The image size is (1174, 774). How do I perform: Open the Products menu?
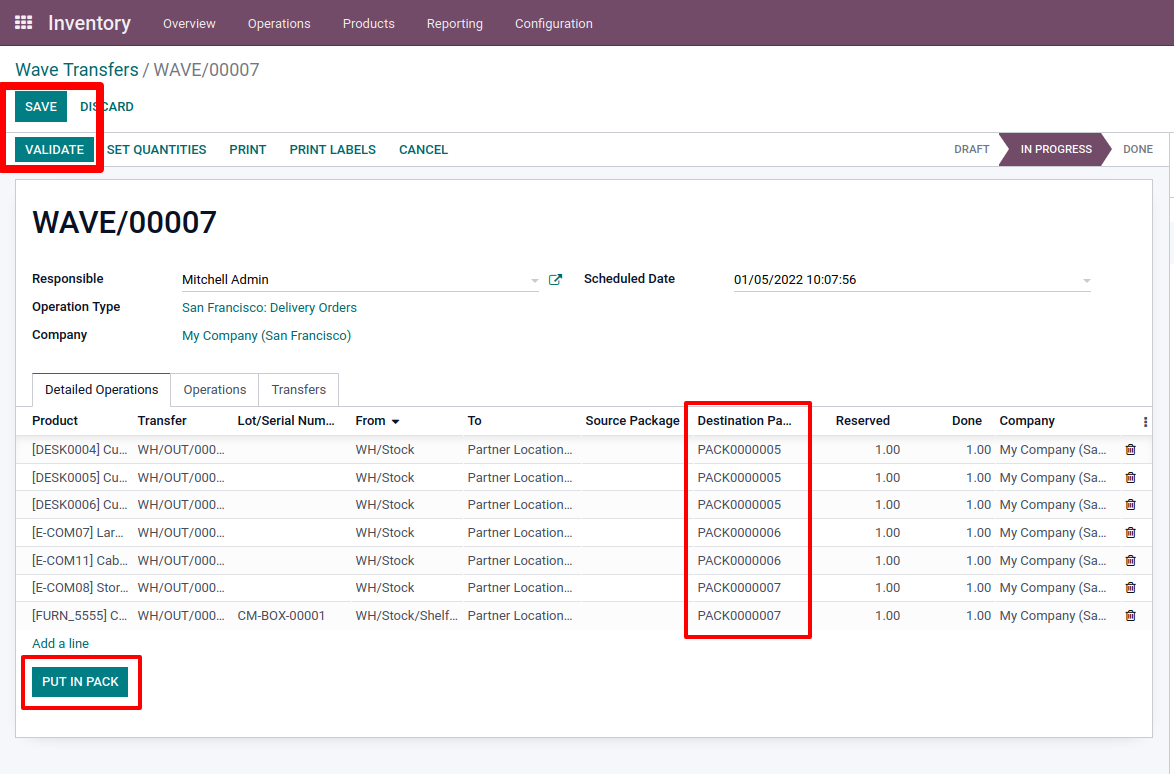(x=368, y=23)
